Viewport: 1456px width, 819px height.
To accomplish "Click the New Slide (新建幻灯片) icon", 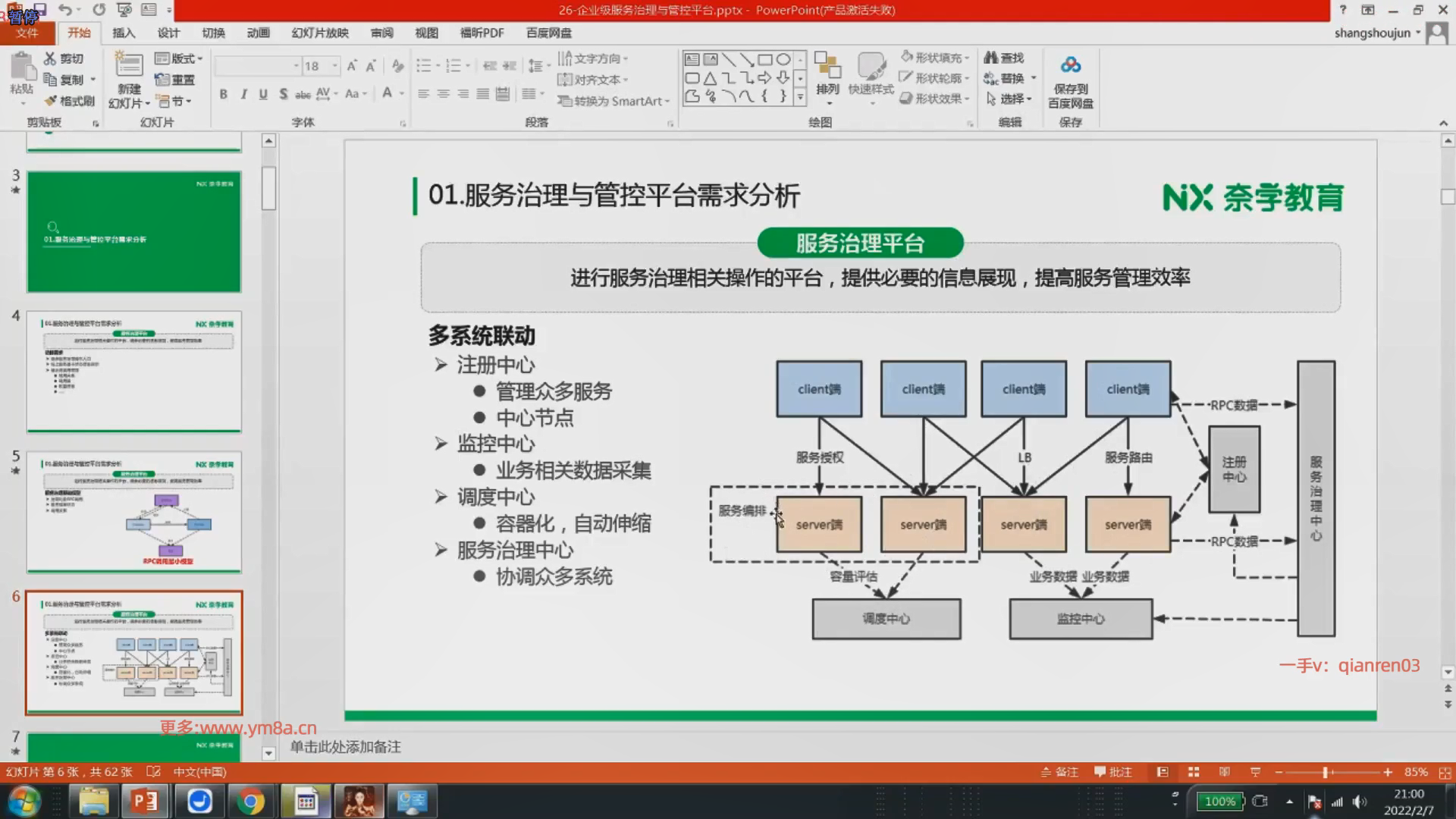I will click(128, 66).
